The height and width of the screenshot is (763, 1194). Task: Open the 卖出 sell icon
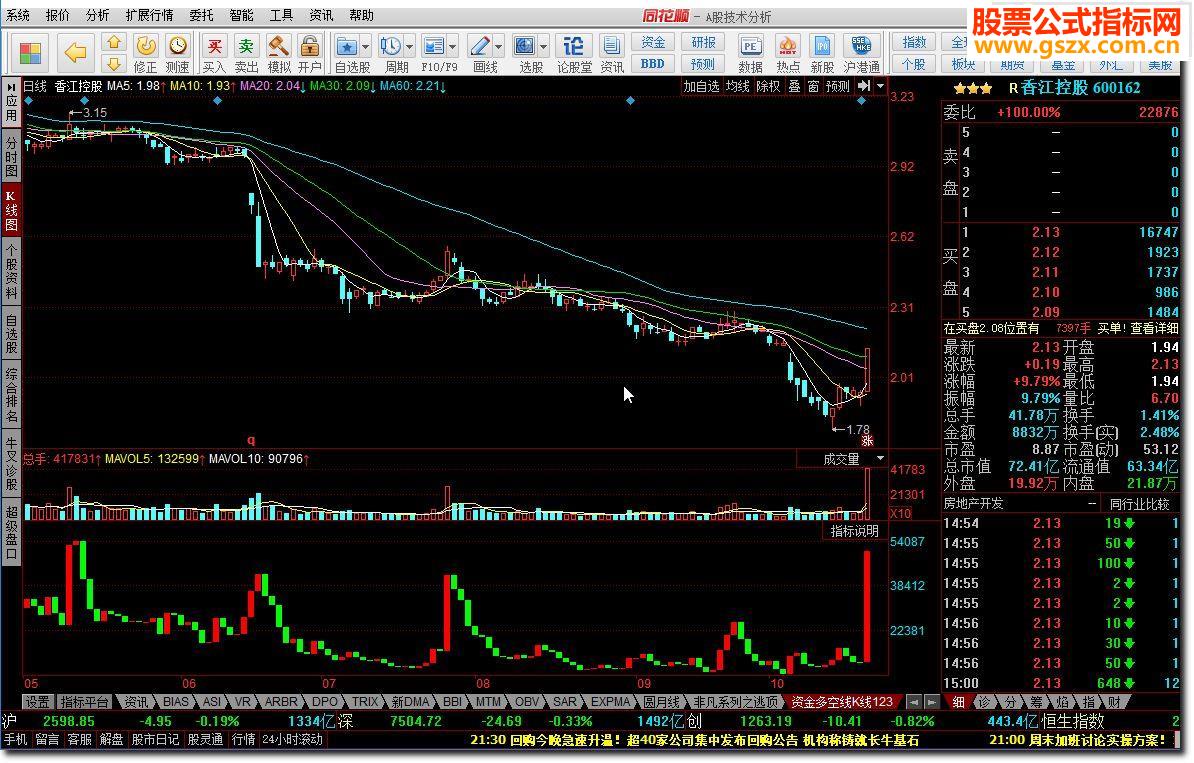pos(246,46)
